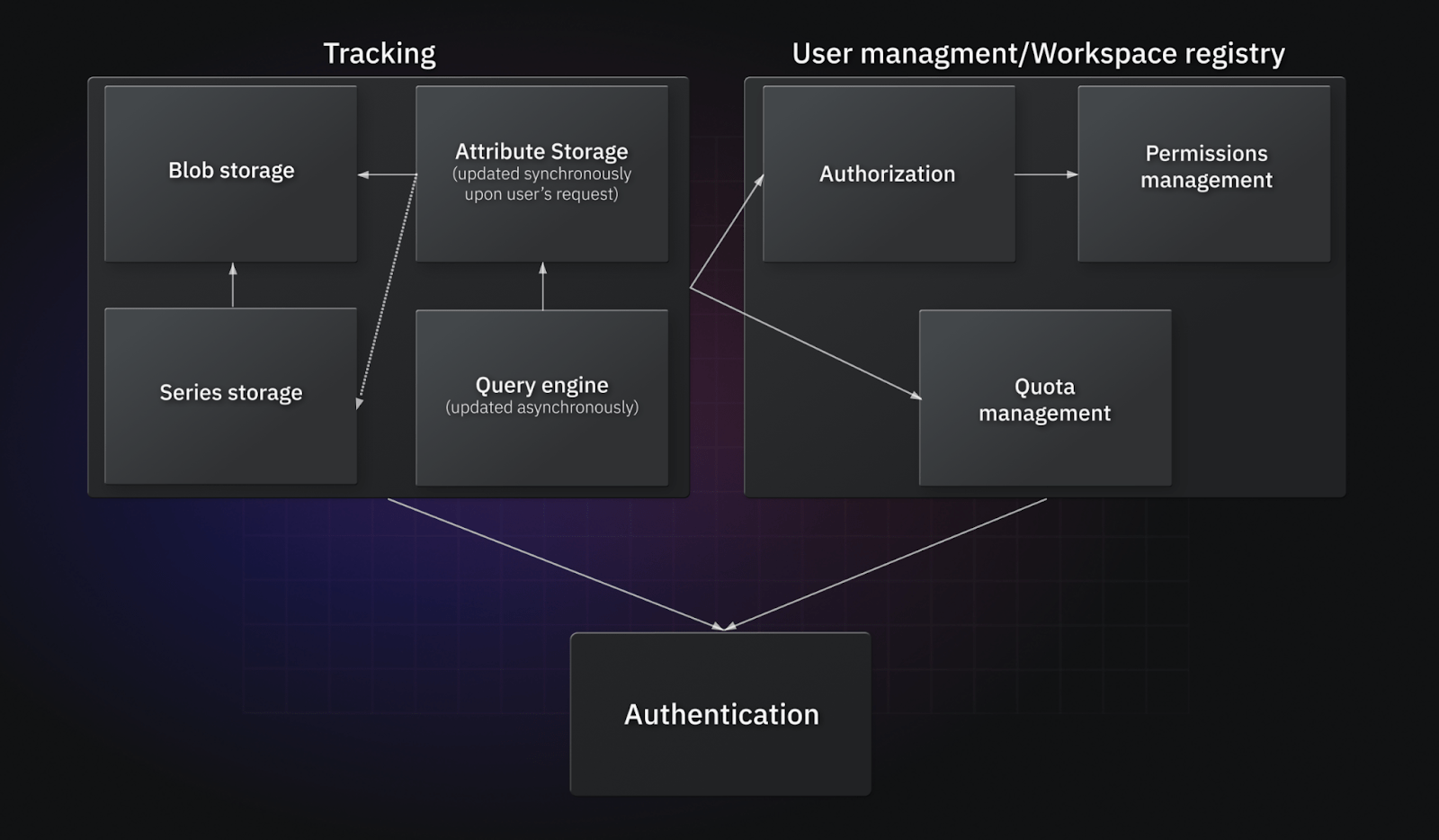The image size is (1439, 840).
Task: Select the Authentication node
Action: pos(719,714)
